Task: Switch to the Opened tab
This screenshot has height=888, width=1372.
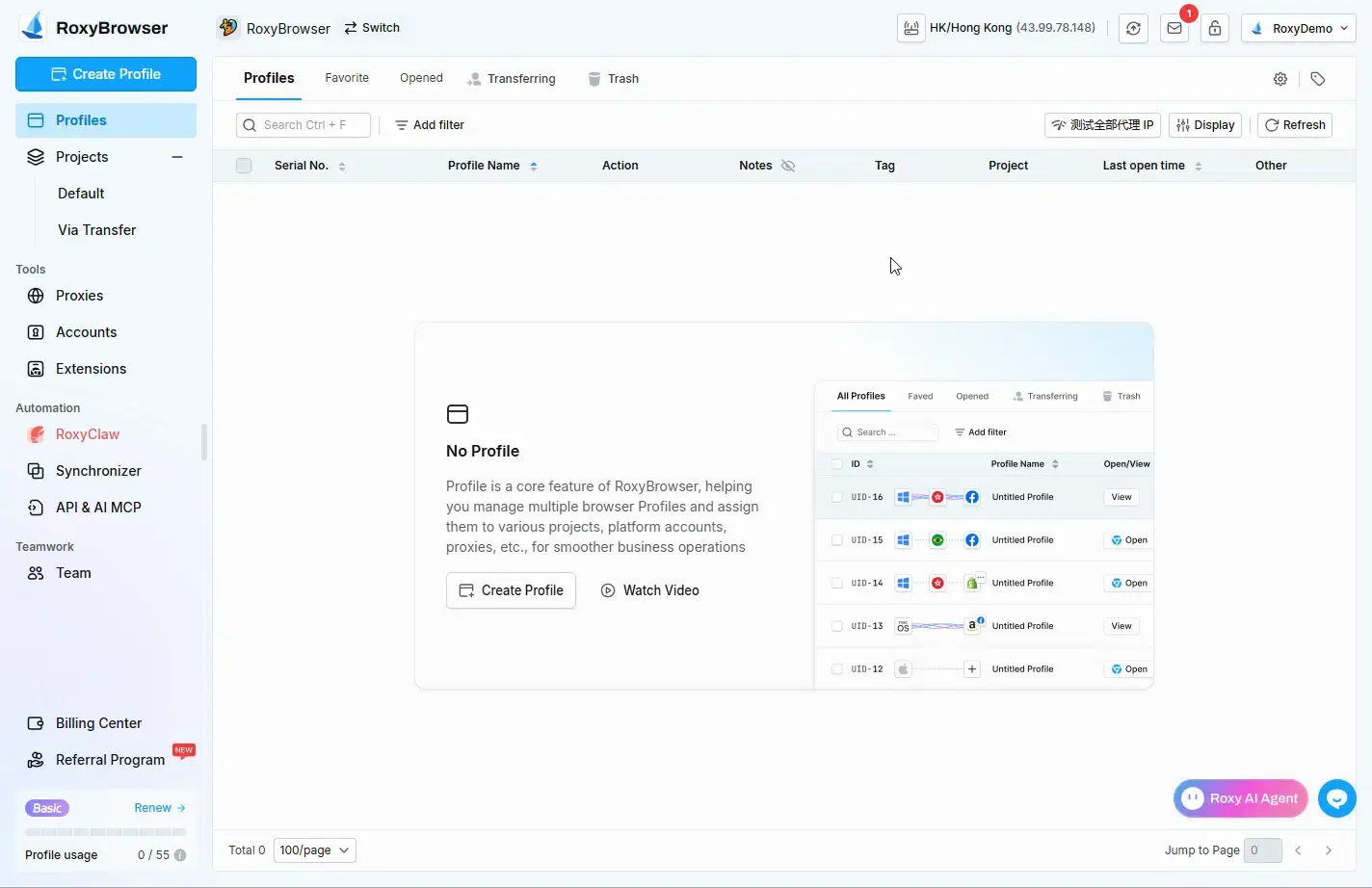Action: coord(421,78)
